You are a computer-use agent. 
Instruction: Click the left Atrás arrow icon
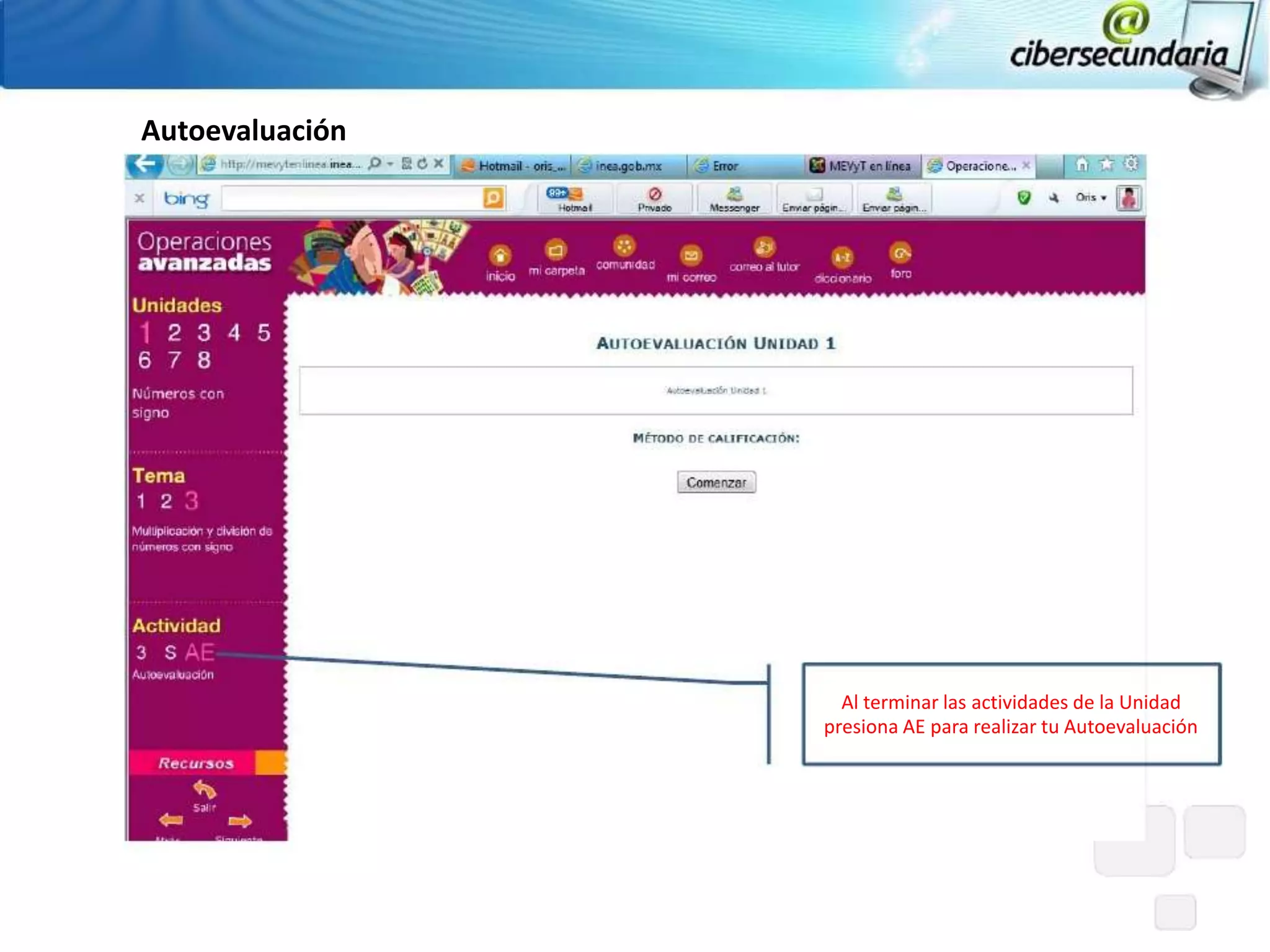(x=171, y=820)
